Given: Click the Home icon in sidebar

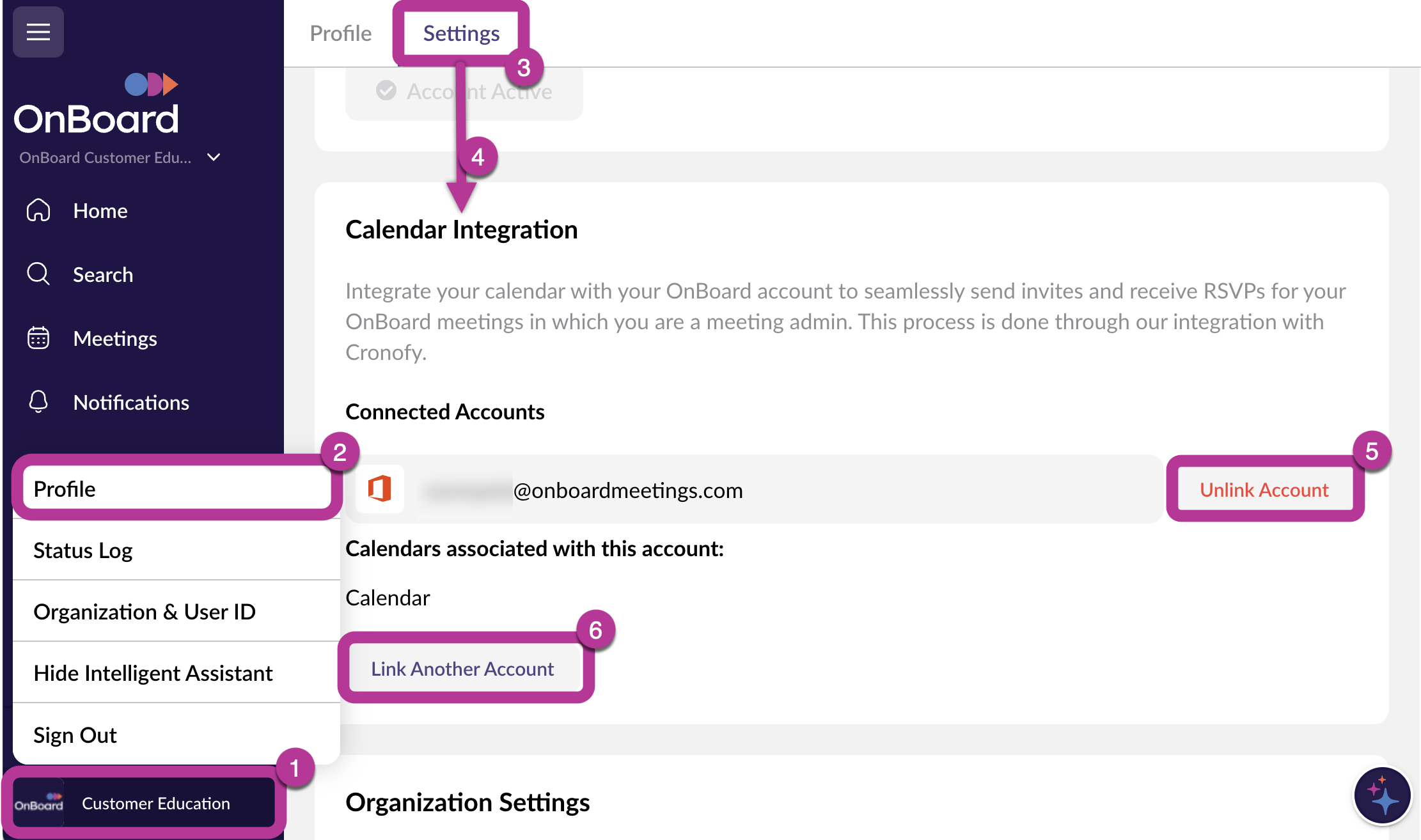Looking at the screenshot, I should coord(38,210).
